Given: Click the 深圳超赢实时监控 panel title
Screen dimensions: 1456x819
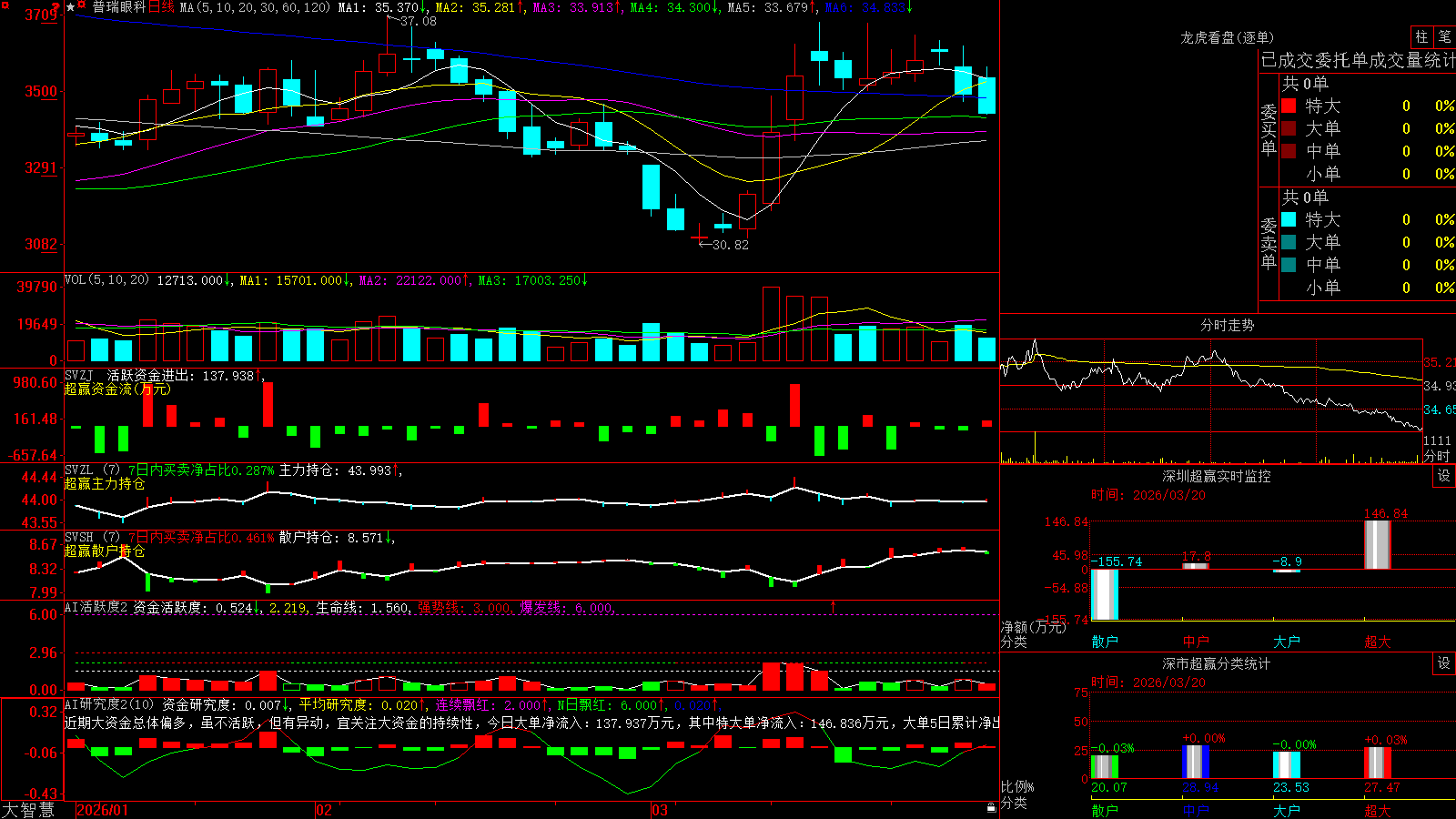Looking at the screenshot, I should coord(1216,476).
